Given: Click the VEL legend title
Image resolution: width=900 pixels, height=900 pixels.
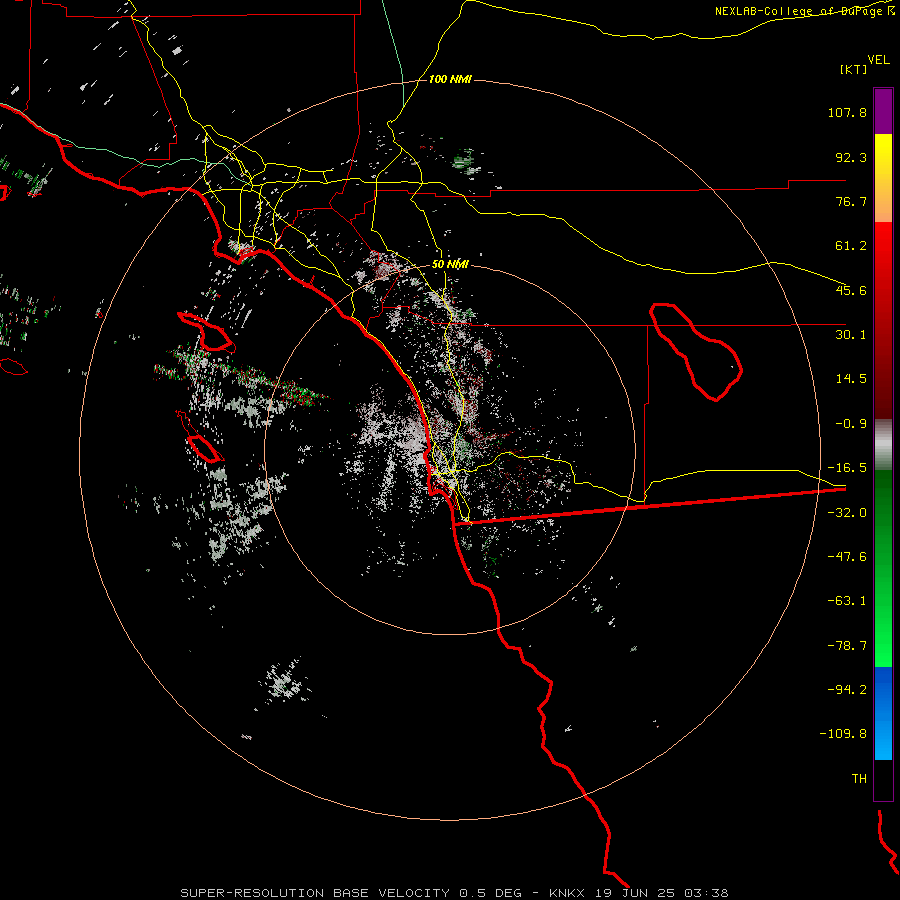Looking at the screenshot, I should point(878,59).
